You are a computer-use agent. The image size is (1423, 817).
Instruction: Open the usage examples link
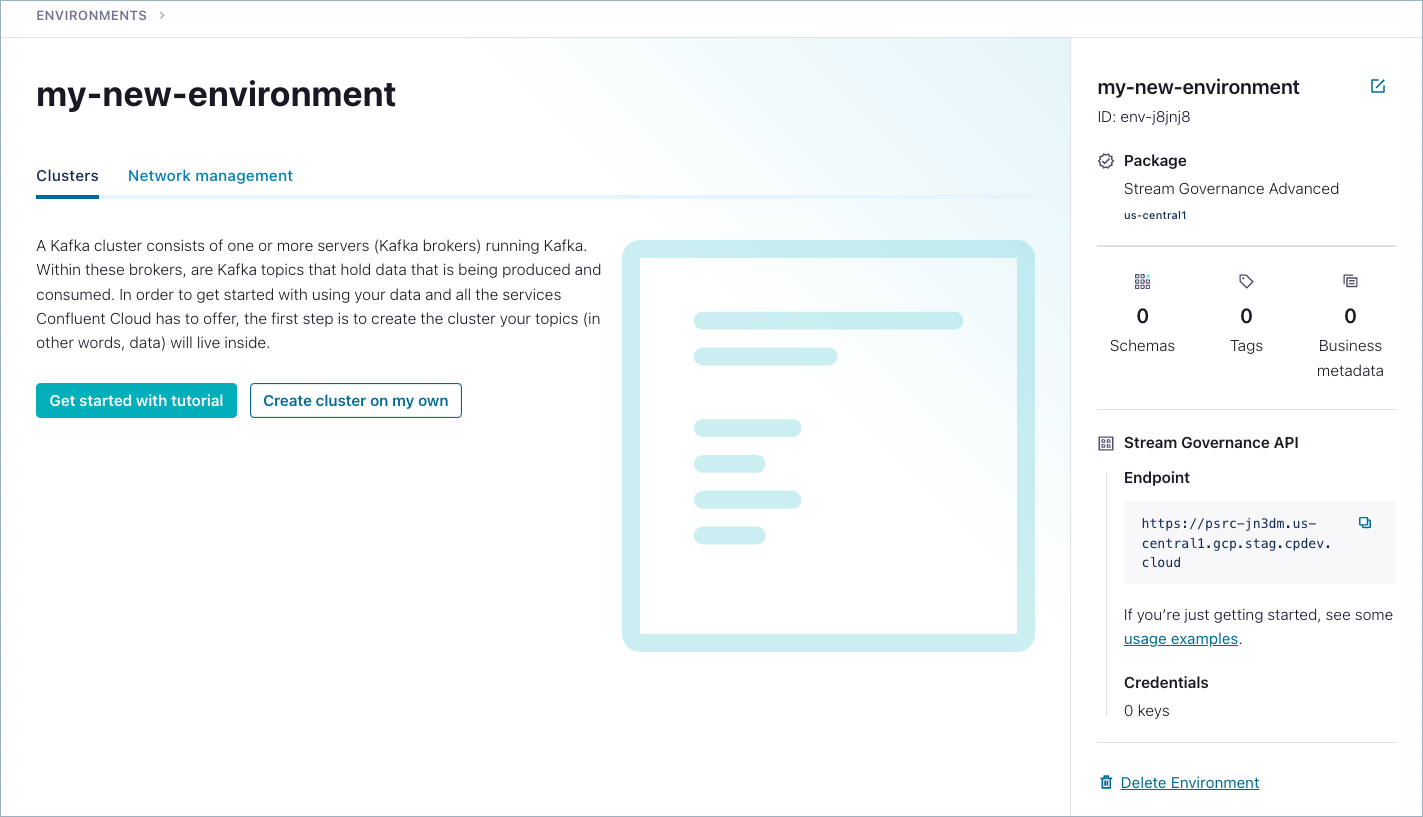pyautogui.click(x=1180, y=638)
